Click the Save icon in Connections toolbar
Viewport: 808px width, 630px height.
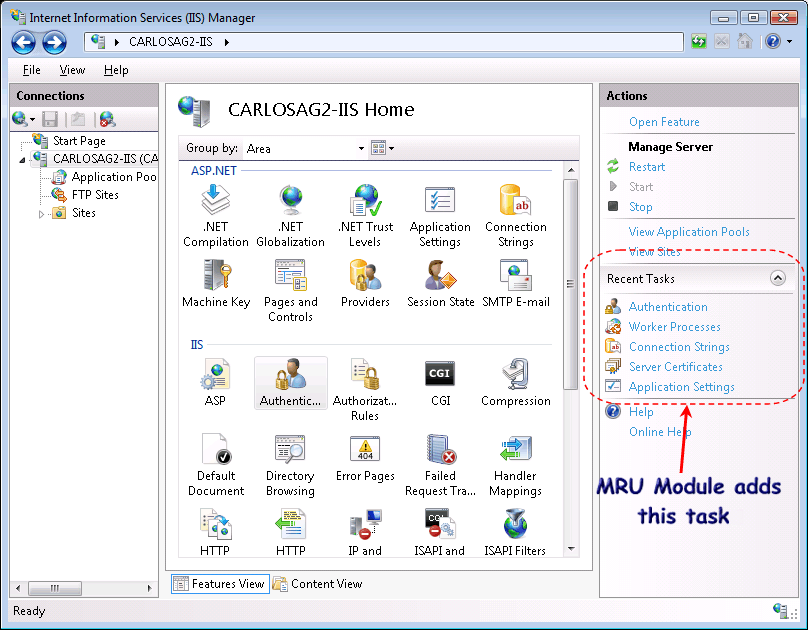coord(50,120)
